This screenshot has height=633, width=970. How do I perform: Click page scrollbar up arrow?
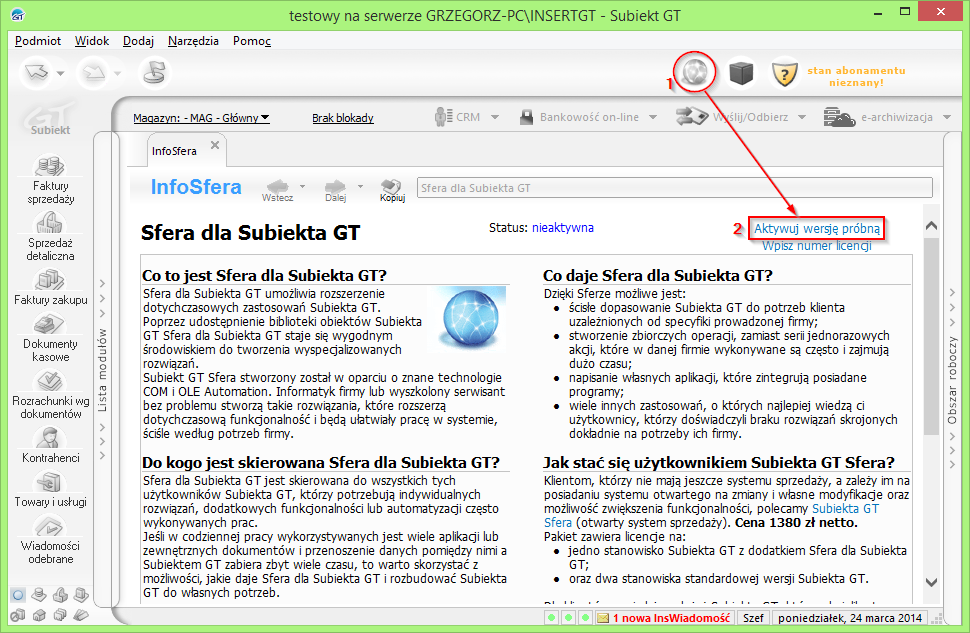pyautogui.click(x=931, y=226)
